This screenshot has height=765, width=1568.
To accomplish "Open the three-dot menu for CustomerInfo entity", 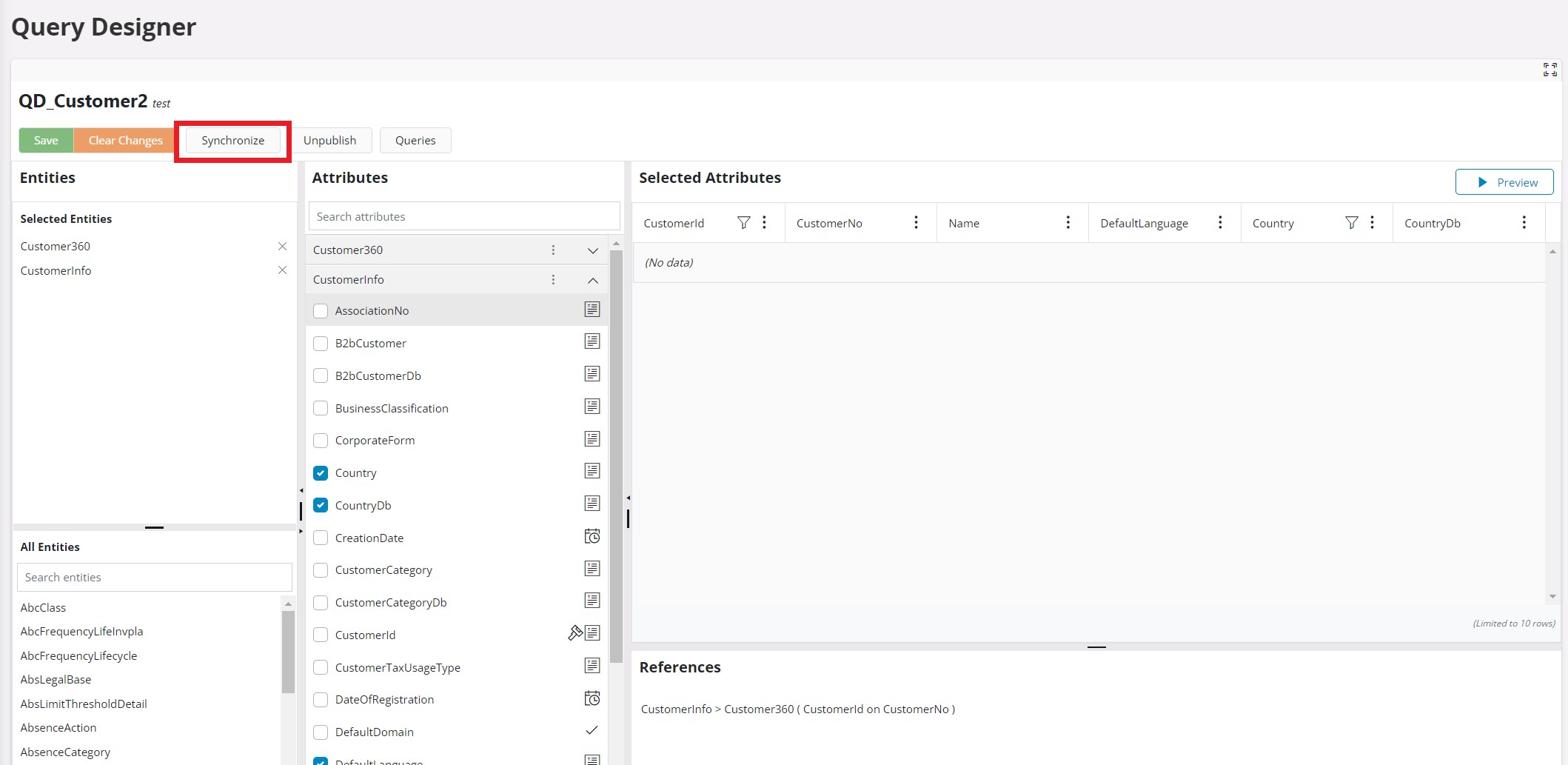I will (x=553, y=280).
